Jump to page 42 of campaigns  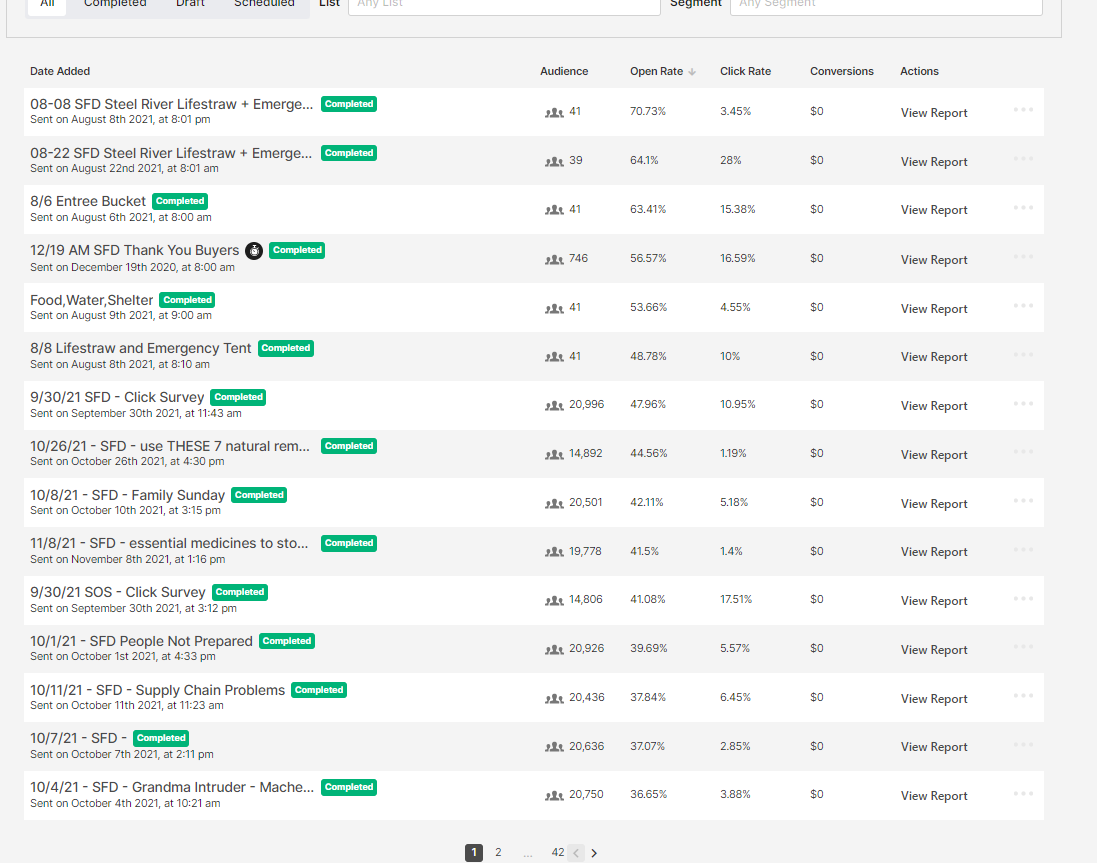[x=558, y=853]
